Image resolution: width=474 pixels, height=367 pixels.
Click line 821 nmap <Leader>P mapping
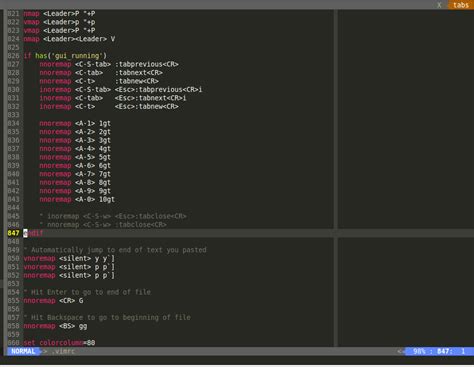[59, 14]
